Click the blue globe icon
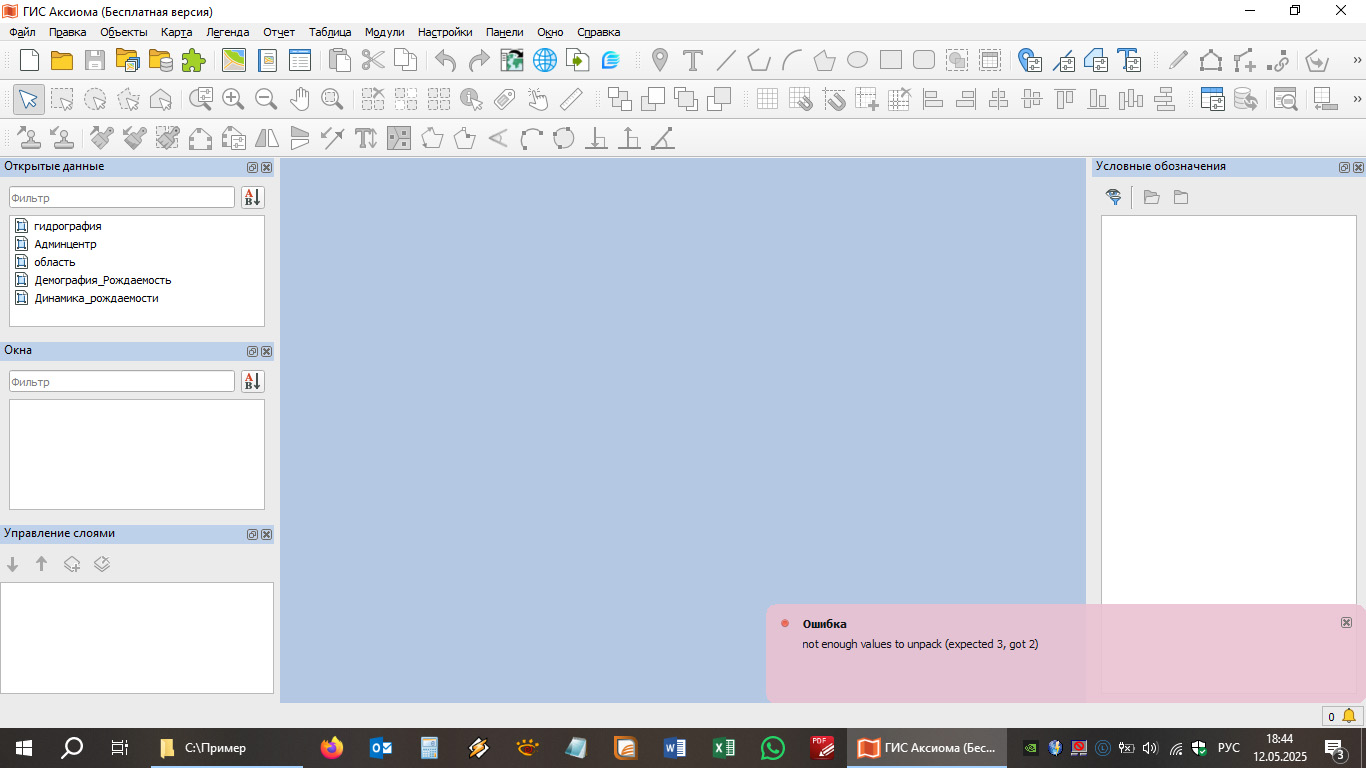The width and height of the screenshot is (1366, 768). [x=544, y=60]
